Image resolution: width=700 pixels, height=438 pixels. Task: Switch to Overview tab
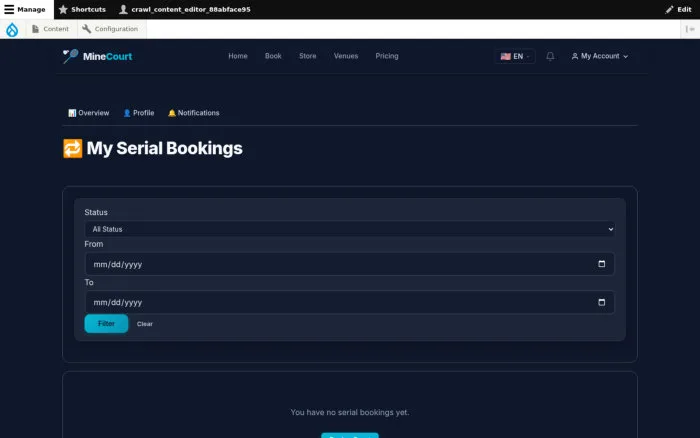tap(88, 113)
